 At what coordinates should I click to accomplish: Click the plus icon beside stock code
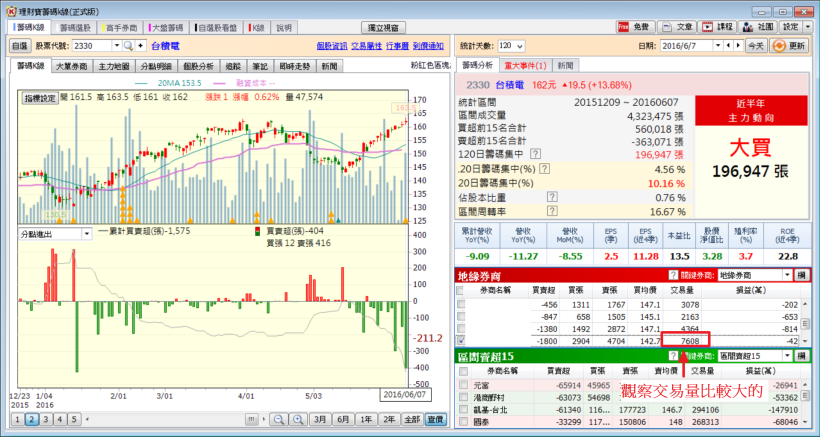point(140,46)
